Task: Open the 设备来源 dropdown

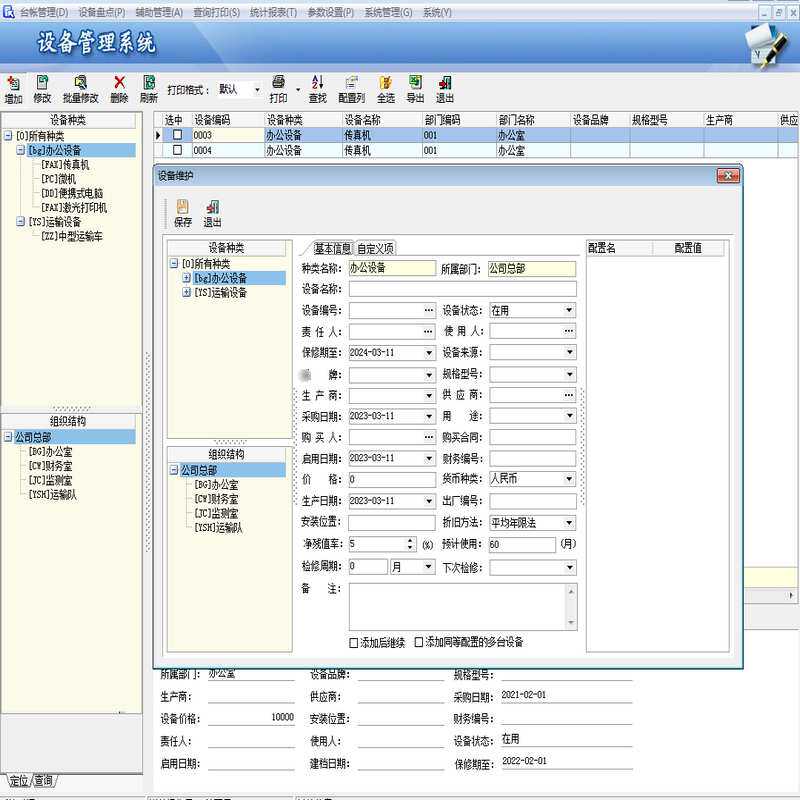Action: 569,352
